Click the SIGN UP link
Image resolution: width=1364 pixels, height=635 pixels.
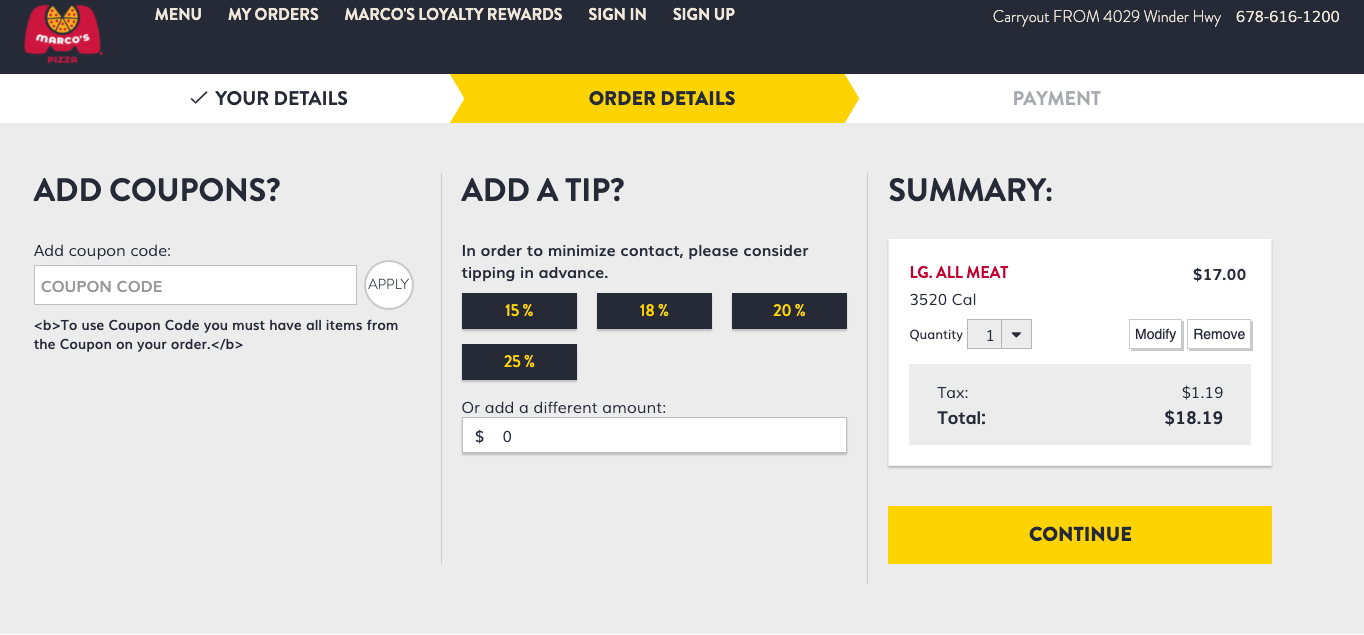coord(703,15)
